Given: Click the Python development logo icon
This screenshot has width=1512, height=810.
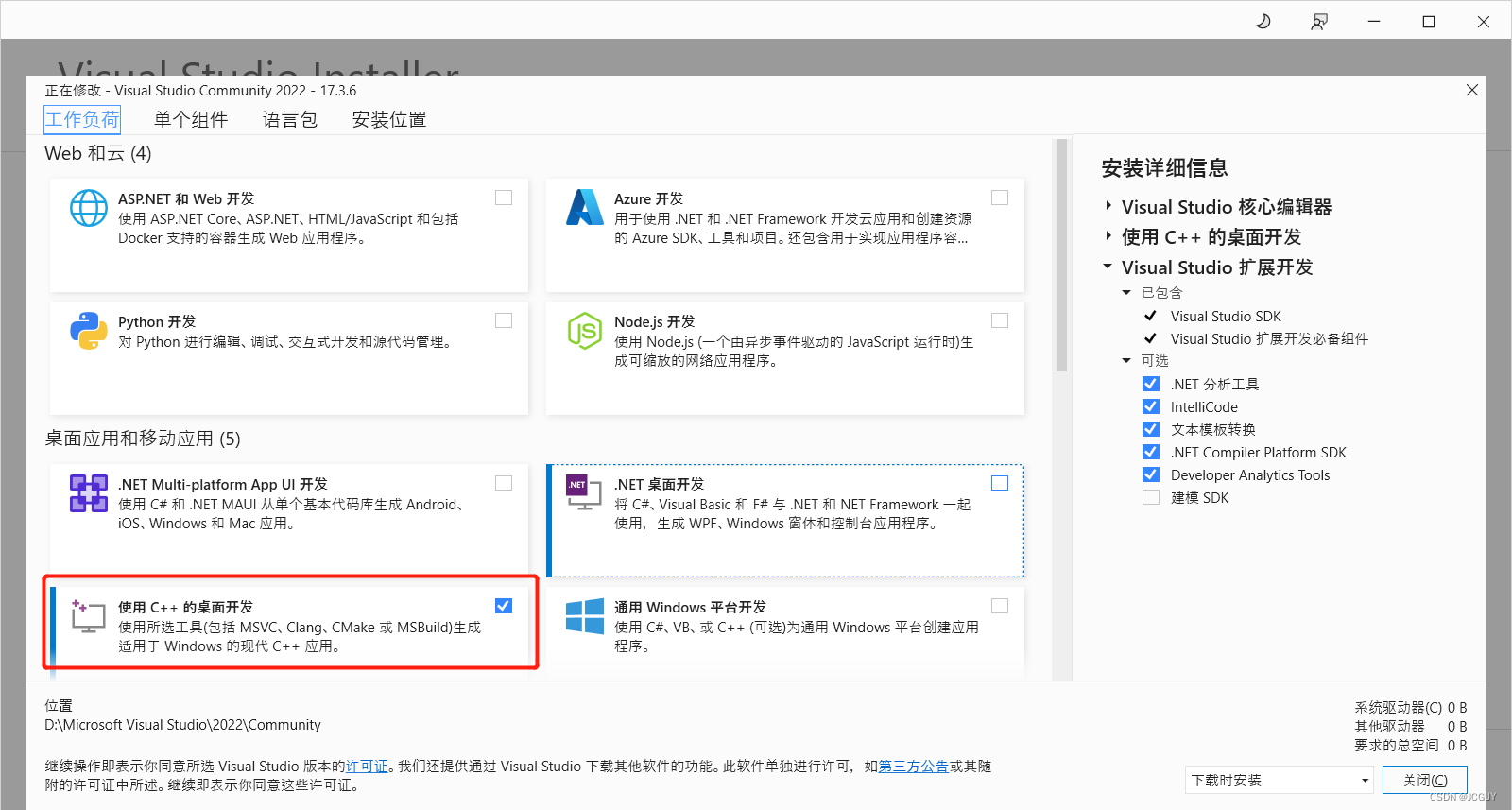Looking at the screenshot, I should [x=89, y=331].
